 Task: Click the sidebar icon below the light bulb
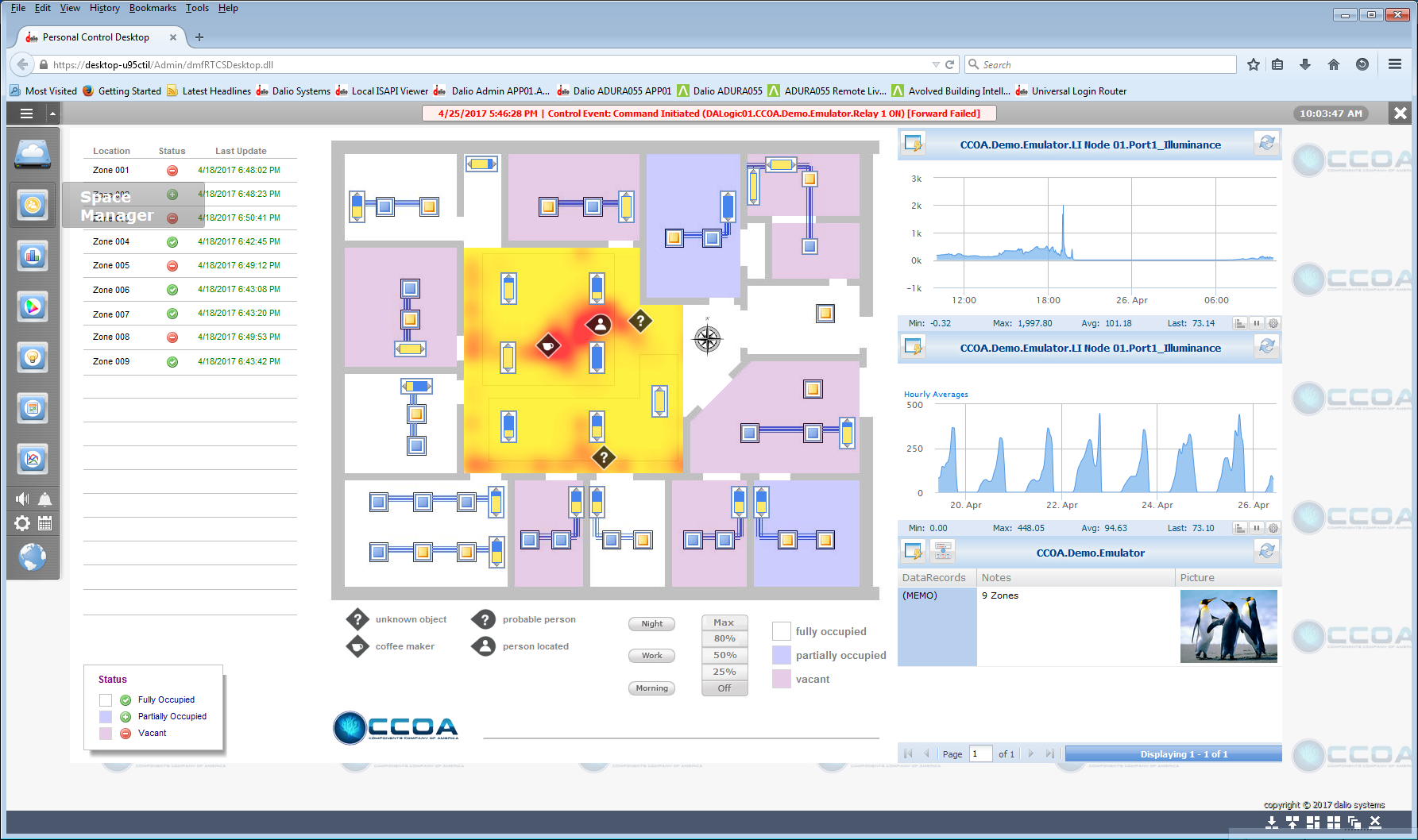[33, 408]
